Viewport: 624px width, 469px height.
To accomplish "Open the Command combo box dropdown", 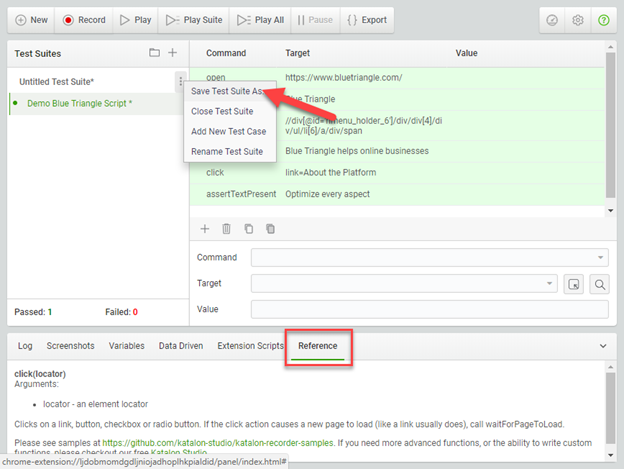I will pyautogui.click(x=600, y=257).
